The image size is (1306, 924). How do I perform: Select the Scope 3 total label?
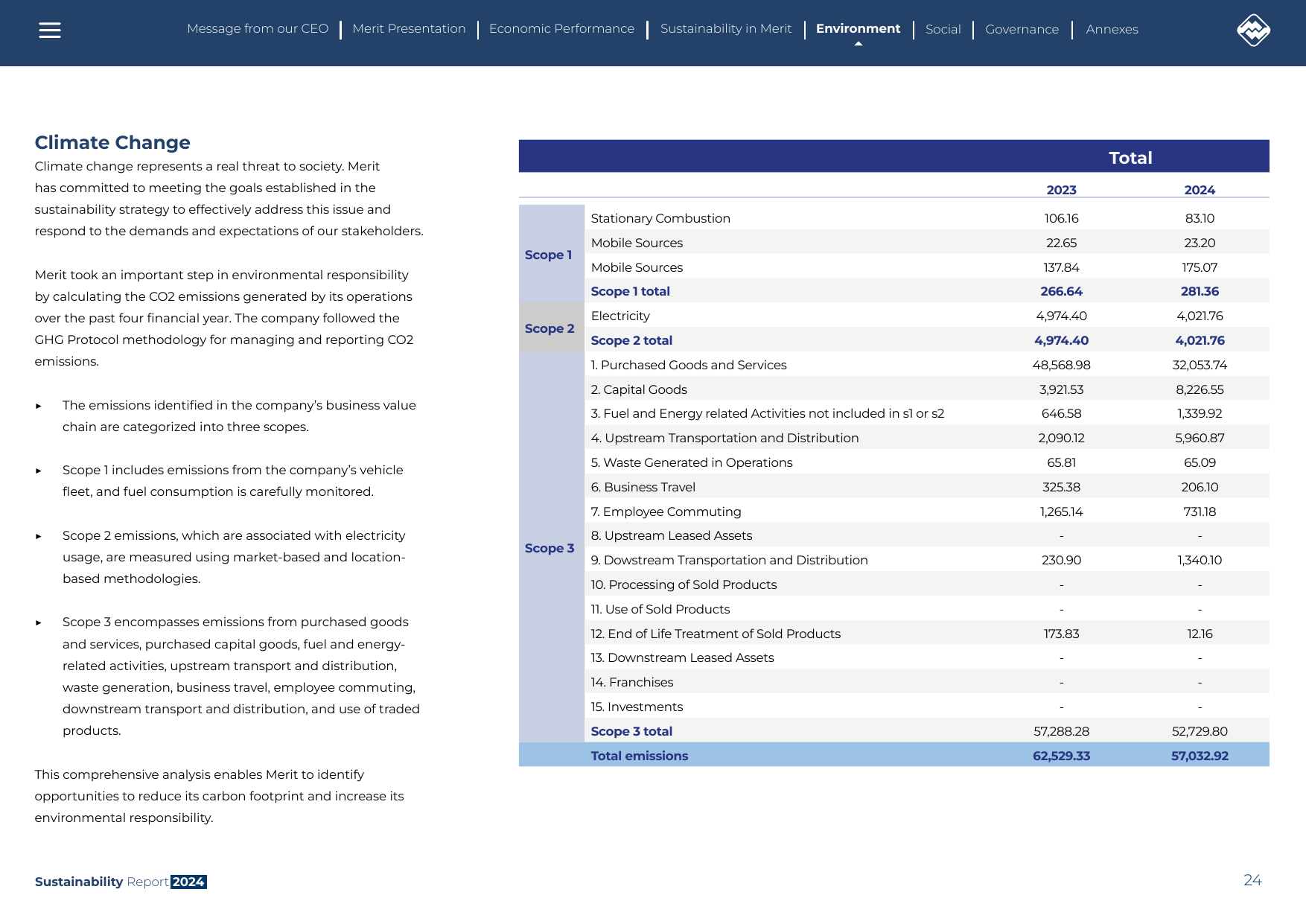631,731
